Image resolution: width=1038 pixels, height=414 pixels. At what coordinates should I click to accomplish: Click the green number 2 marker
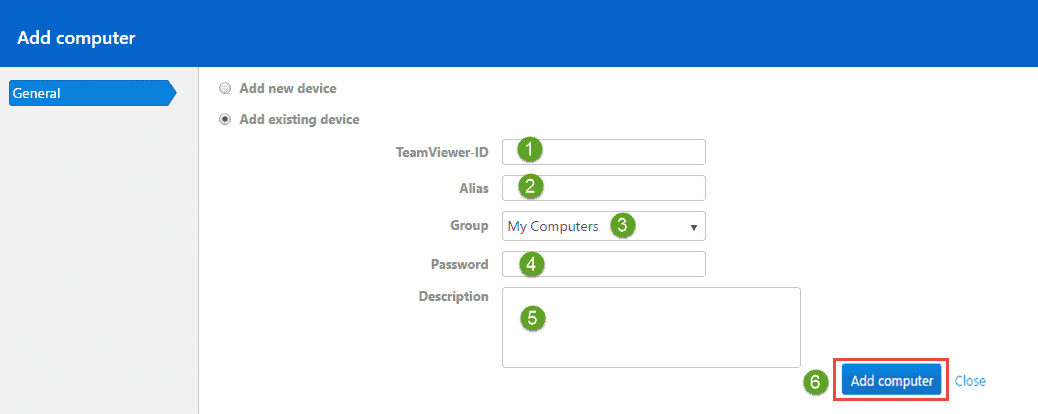pos(530,187)
